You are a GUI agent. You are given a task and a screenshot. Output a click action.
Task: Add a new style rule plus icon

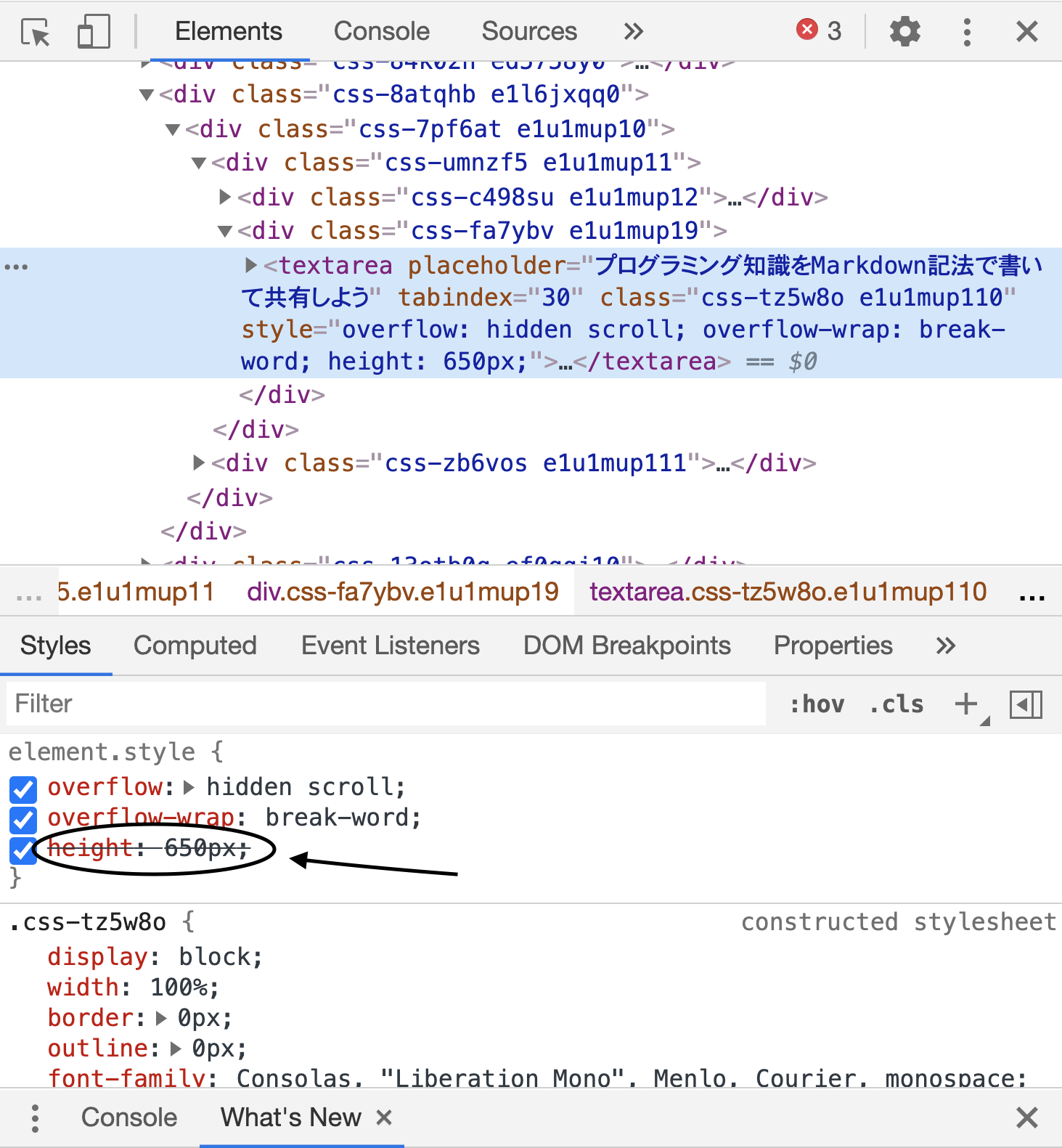pyautogui.click(x=966, y=704)
